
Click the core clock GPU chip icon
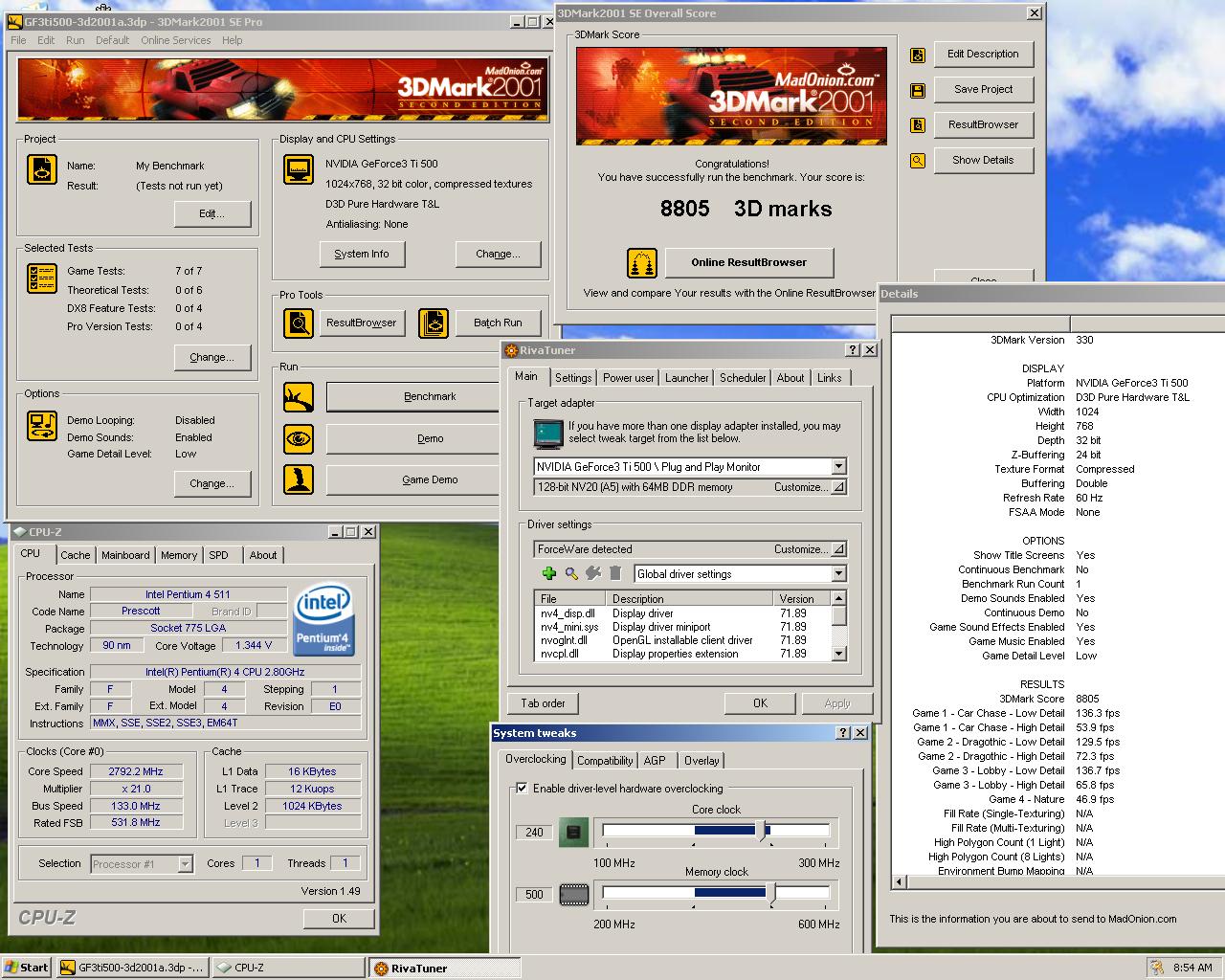[574, 833]
